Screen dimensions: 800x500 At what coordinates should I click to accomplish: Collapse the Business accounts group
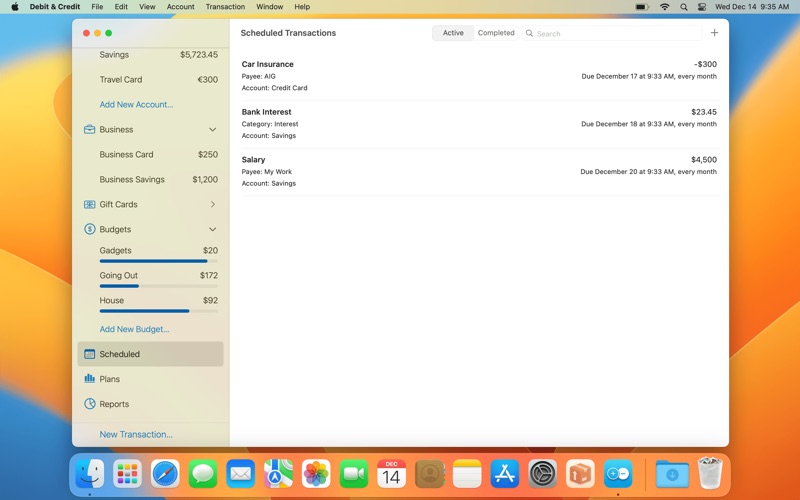coord(213,130)
